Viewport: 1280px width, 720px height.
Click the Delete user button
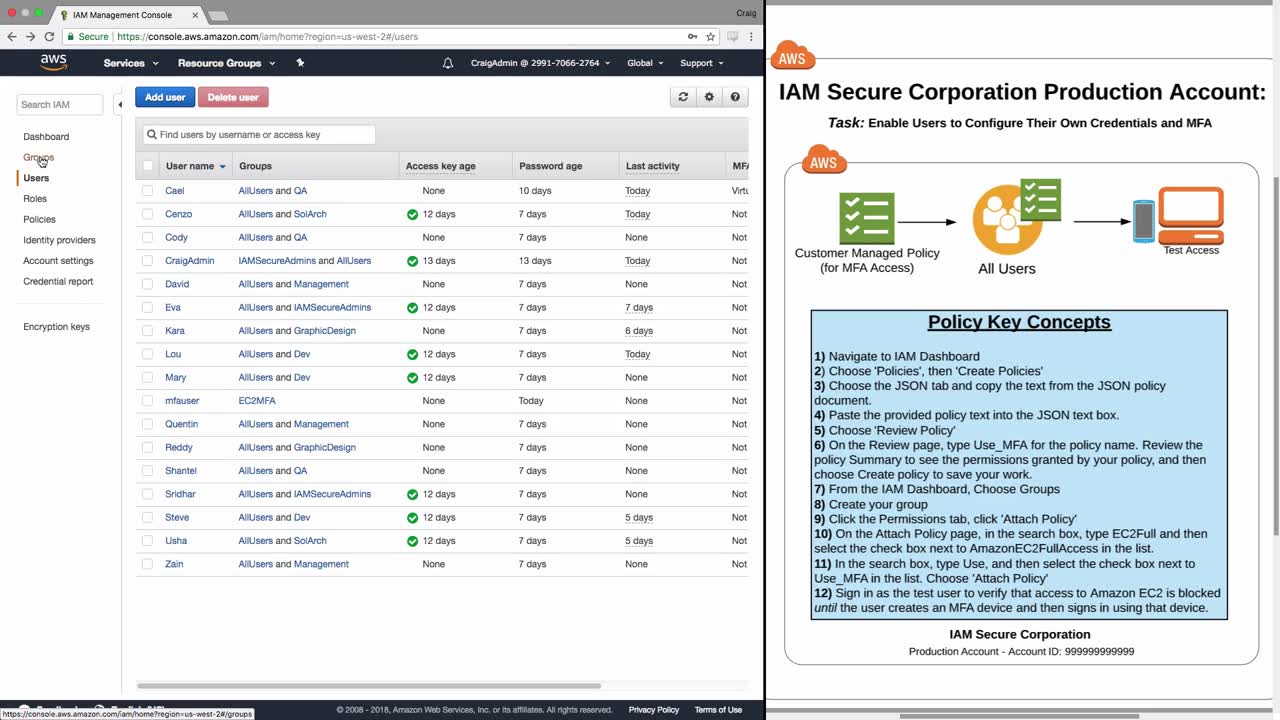[233, 97]
